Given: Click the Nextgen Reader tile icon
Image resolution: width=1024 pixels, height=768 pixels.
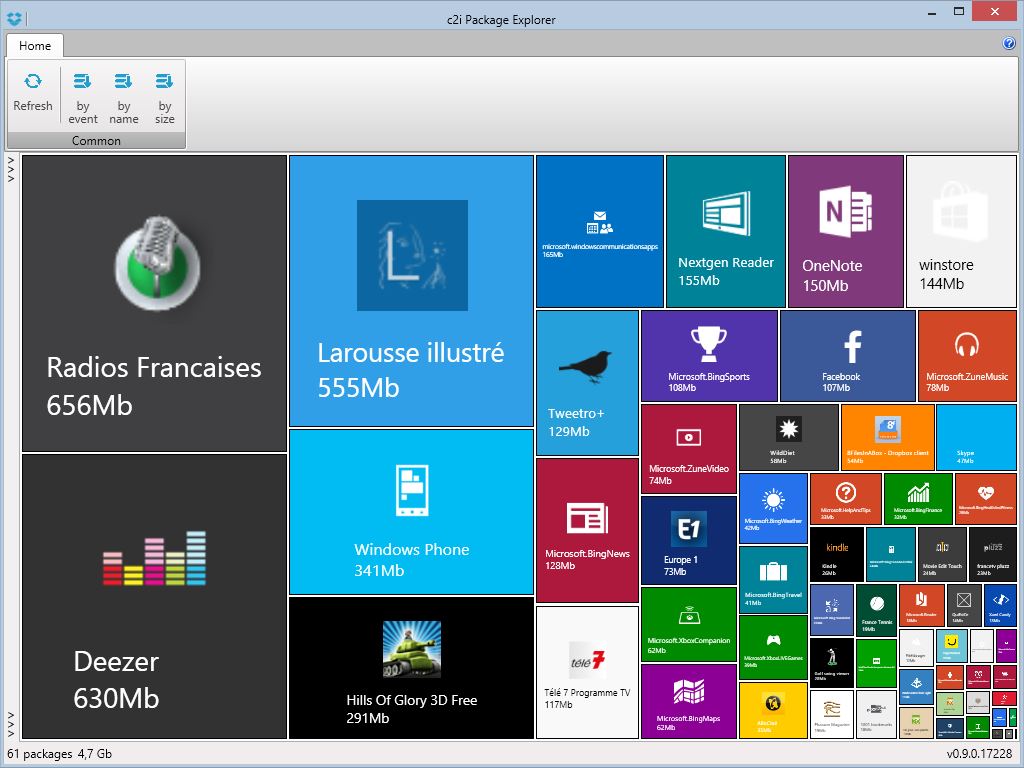Looking at the screenshot, I should (726, 213).
